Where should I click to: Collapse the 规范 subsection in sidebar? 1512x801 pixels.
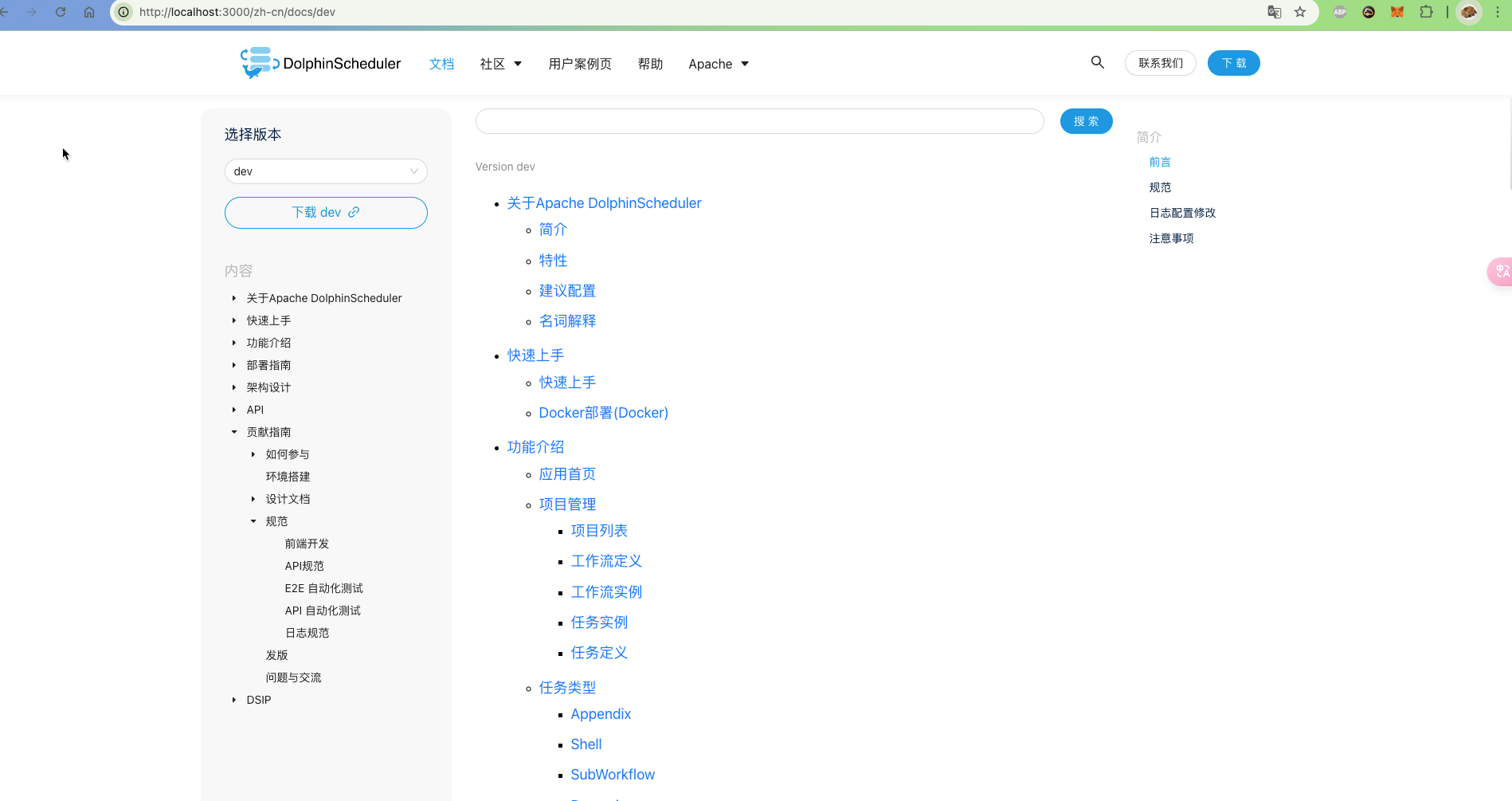[x=253, y=521]
